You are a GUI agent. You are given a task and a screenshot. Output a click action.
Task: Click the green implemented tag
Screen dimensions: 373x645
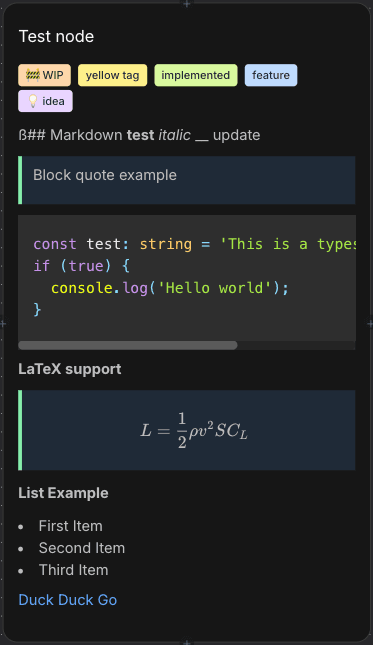click(196, 75)
